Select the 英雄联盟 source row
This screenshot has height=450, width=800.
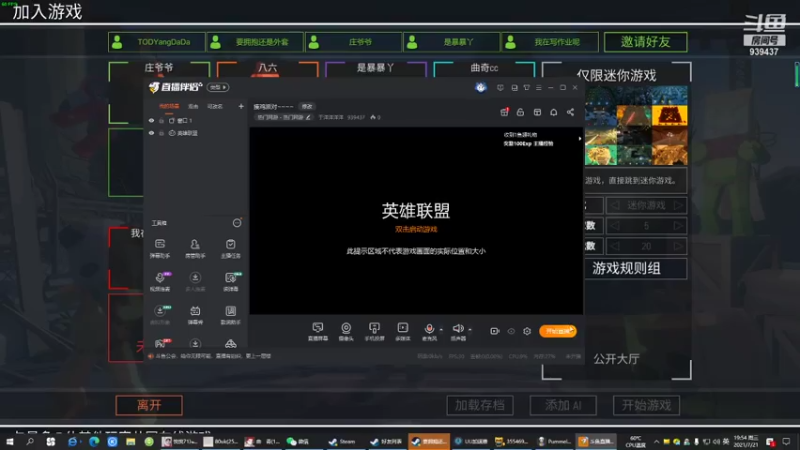pos(196,133)
